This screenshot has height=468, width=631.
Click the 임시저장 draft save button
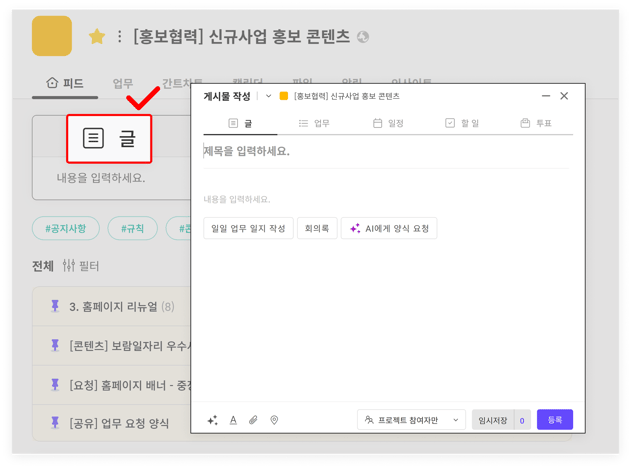point(500,420)
